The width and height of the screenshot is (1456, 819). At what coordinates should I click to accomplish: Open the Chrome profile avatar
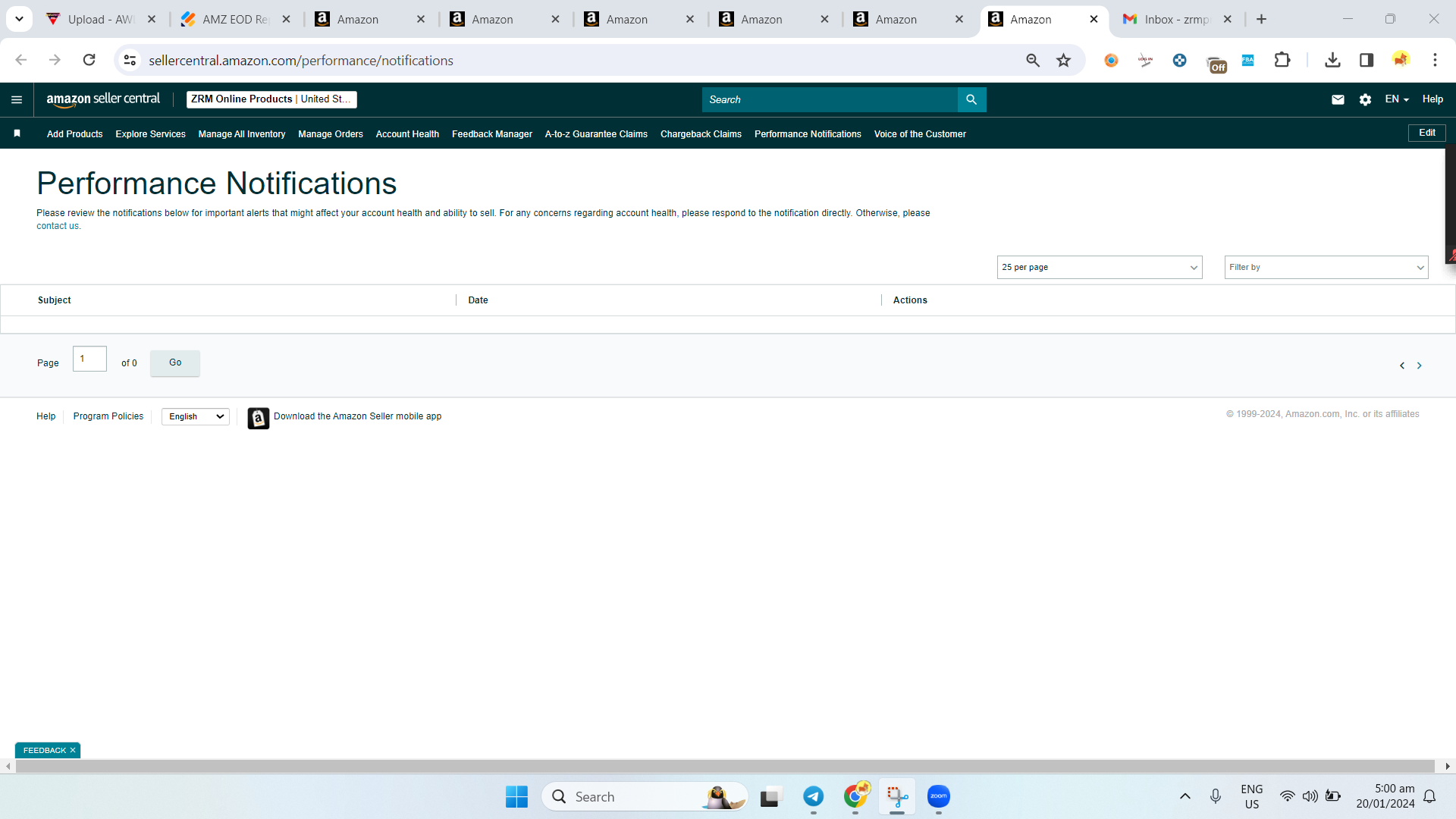pyautogui.click(x=1401, y=60)
